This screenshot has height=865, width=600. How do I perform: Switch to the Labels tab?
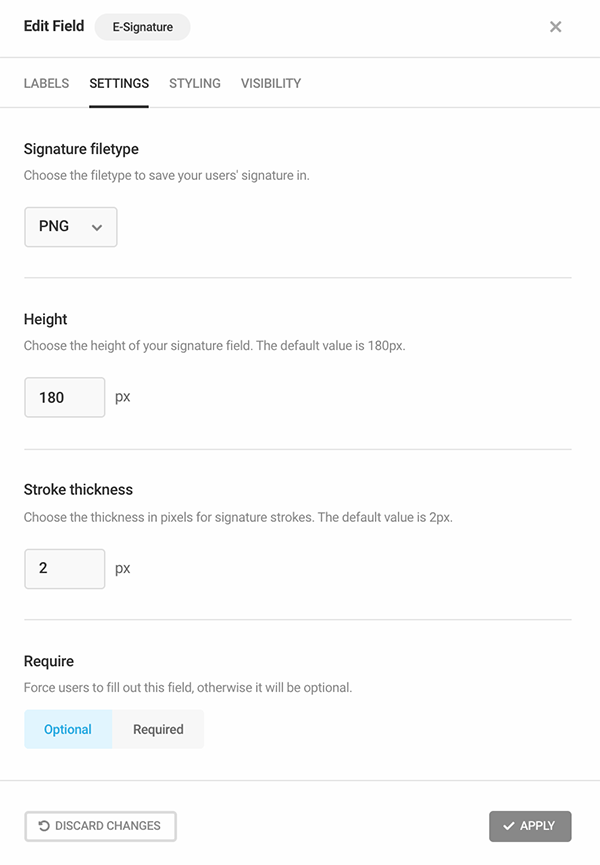coord(46,83)
